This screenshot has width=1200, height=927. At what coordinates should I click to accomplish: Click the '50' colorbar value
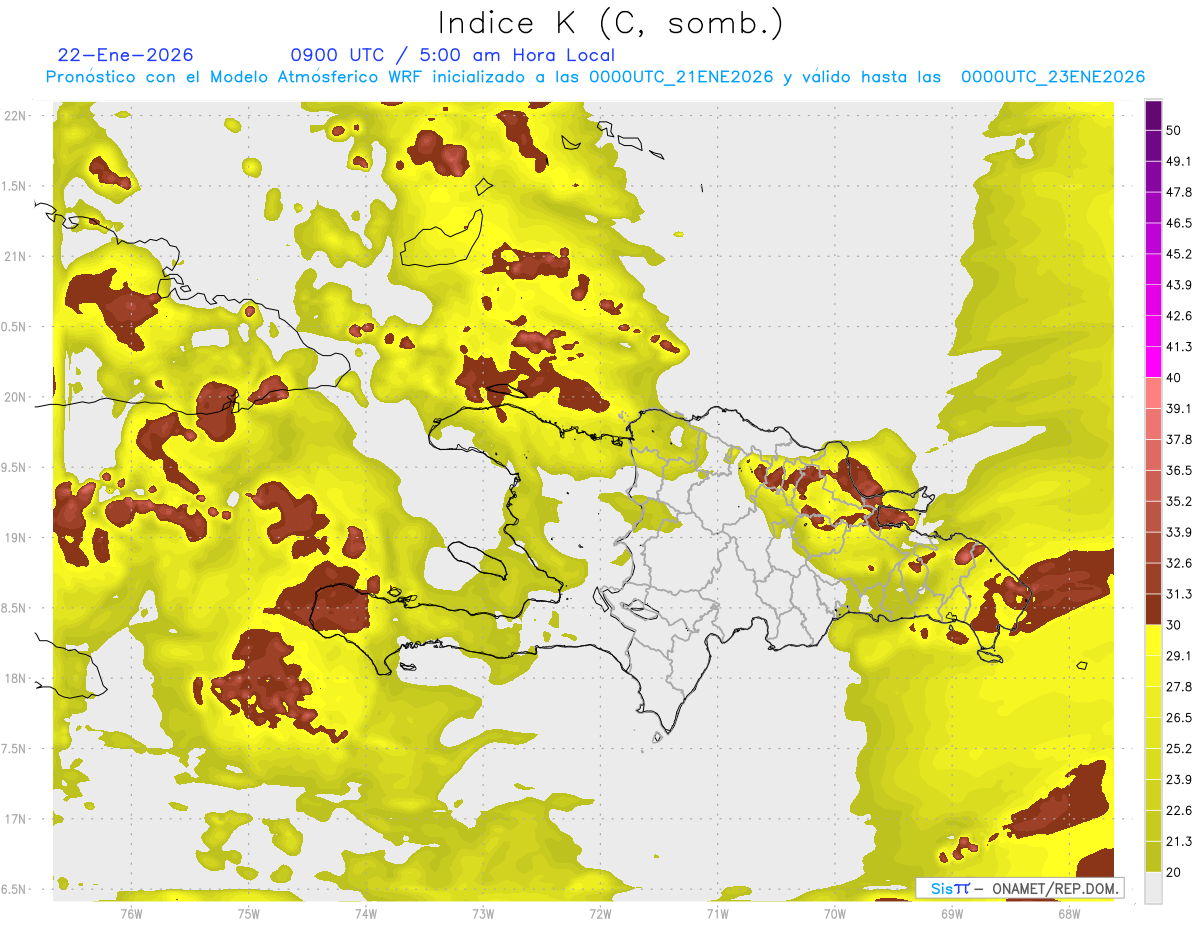[x=1174, y=130]
